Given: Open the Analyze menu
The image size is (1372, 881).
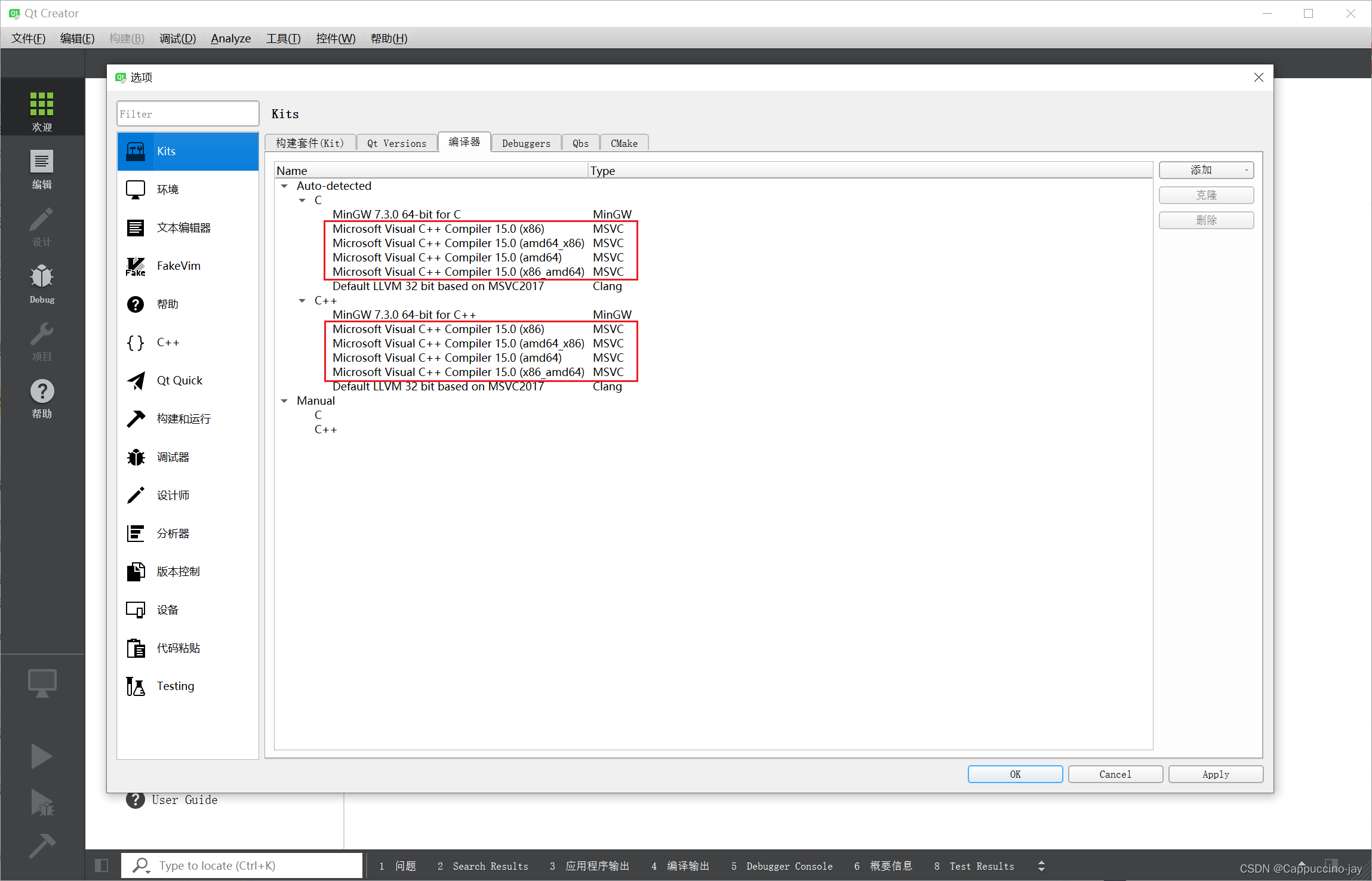Looking at the screenshot, I should point(230,38).
